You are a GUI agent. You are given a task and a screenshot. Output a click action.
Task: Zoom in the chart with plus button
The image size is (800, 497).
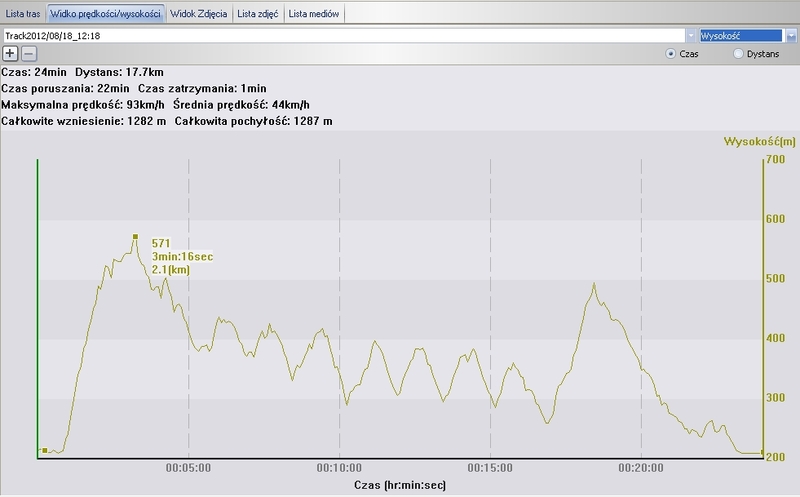click(10, 54)
